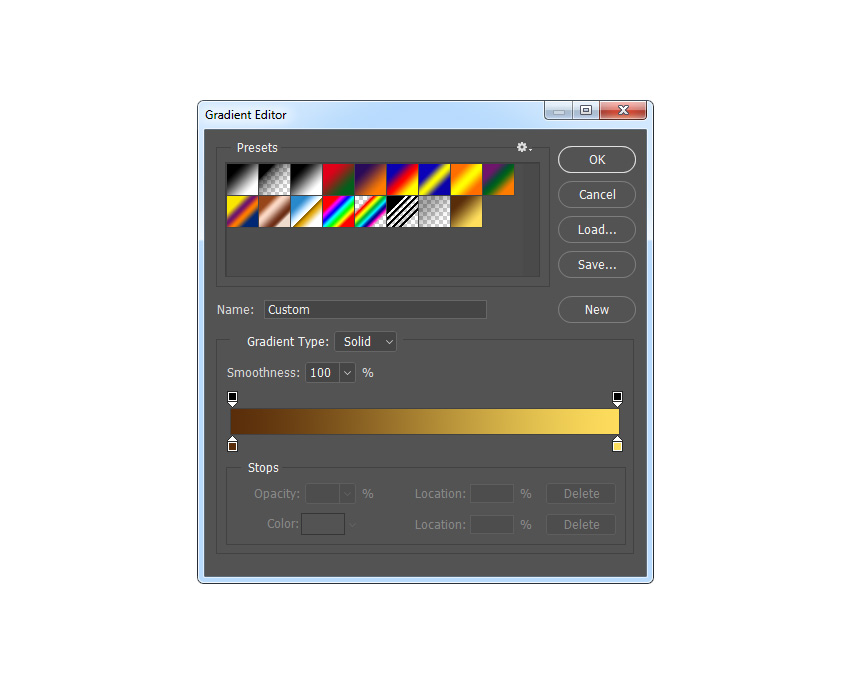Select the transparent rainbow gradient preset

[370, 211]
